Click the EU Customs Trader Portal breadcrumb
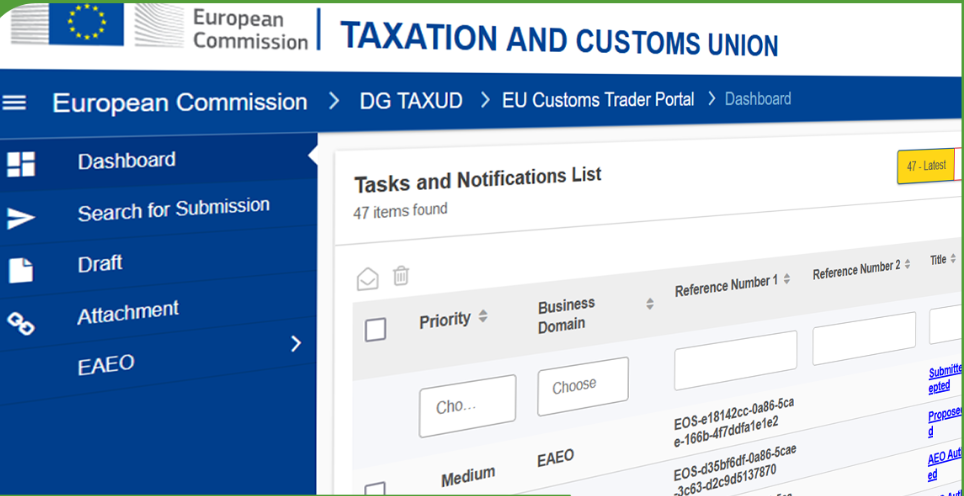This screenshot has width=964, height=496. (x=598, y=100)
